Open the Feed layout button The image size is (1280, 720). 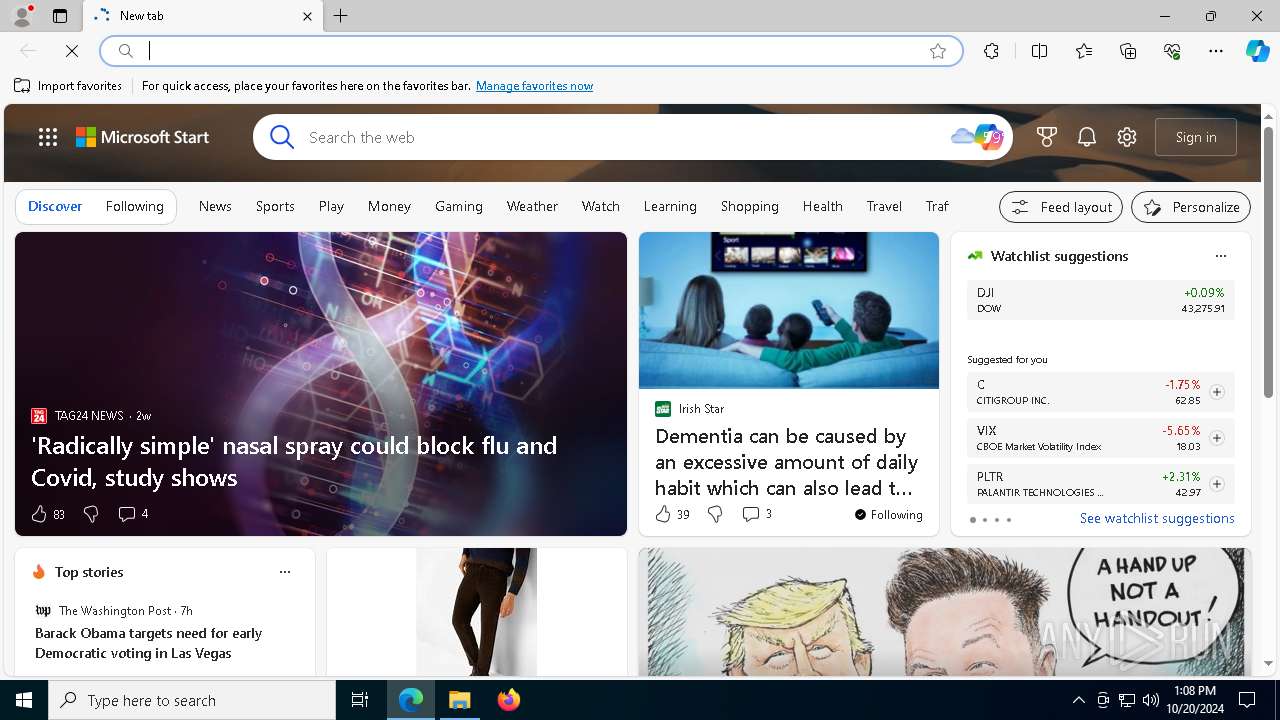(x=1061, y=207)
